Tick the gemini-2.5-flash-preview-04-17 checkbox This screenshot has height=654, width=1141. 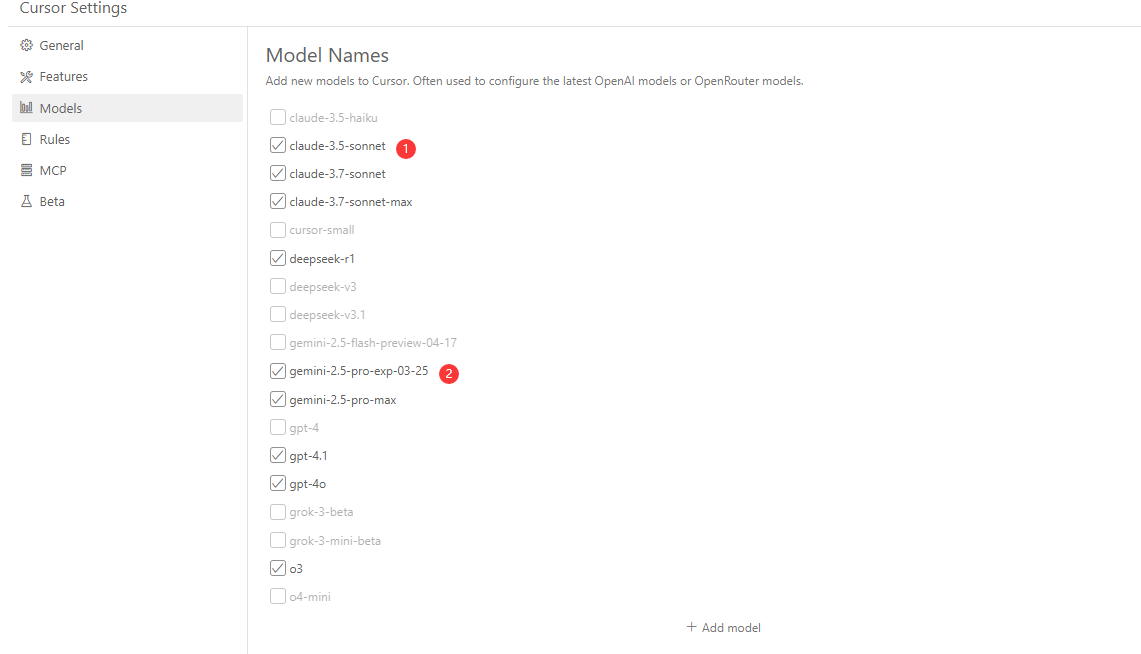277,343
